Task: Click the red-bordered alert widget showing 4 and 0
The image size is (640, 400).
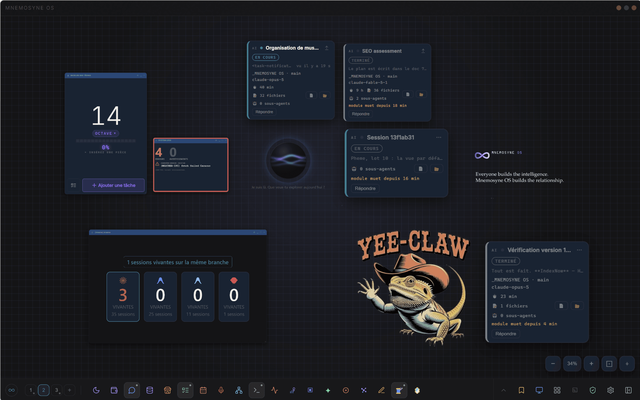Action: [x=191, y=165]
